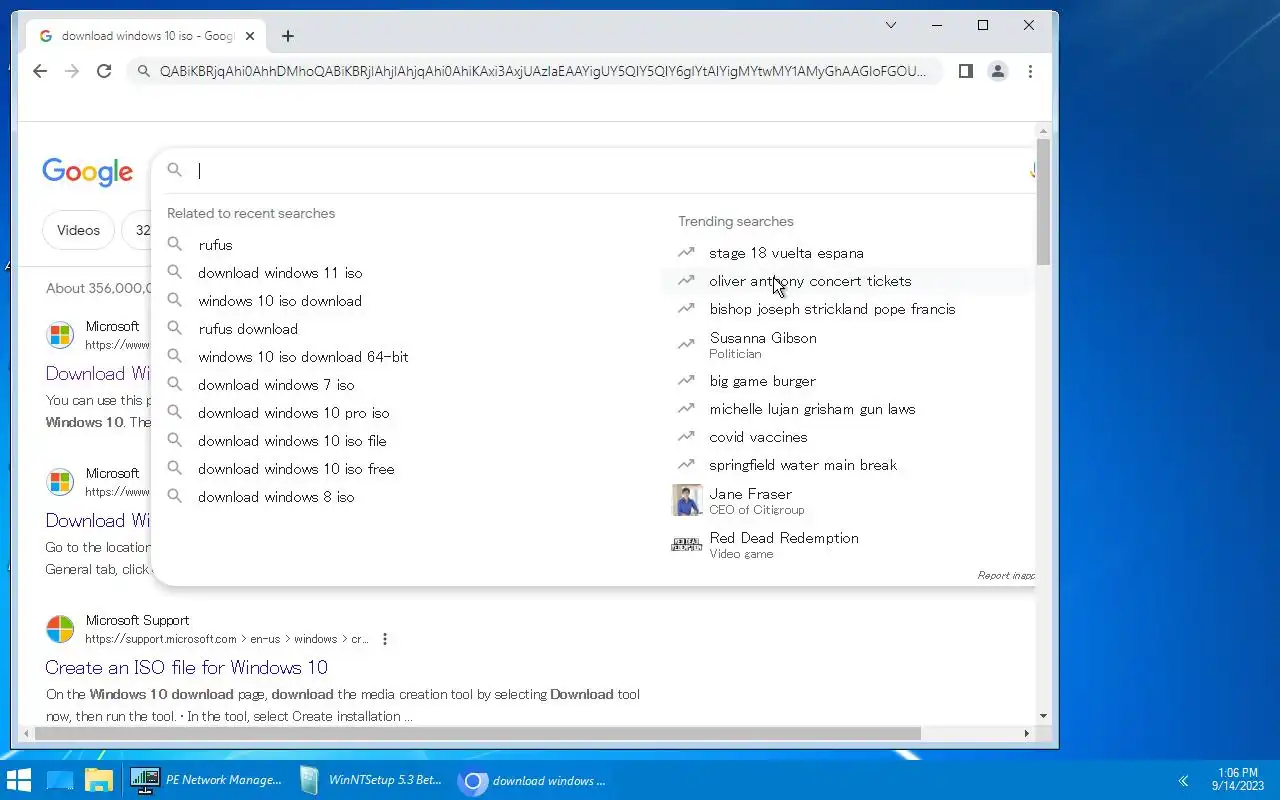
Task: Click the Red Dead Redemption logo thumbnail
Action: pyautogui.click(x=687, y=545)
